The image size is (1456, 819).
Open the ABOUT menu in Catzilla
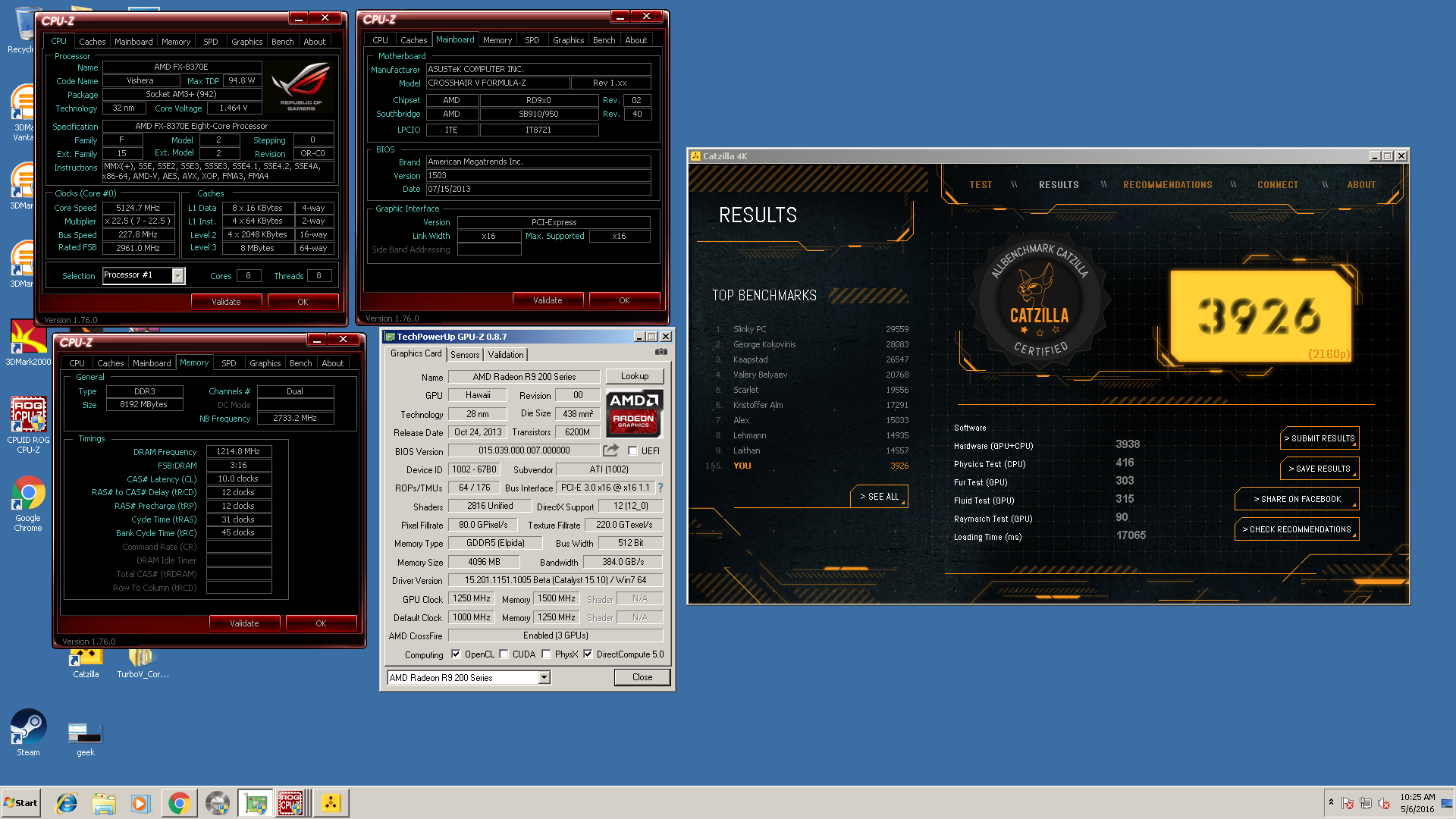[x=1361, y=184]
